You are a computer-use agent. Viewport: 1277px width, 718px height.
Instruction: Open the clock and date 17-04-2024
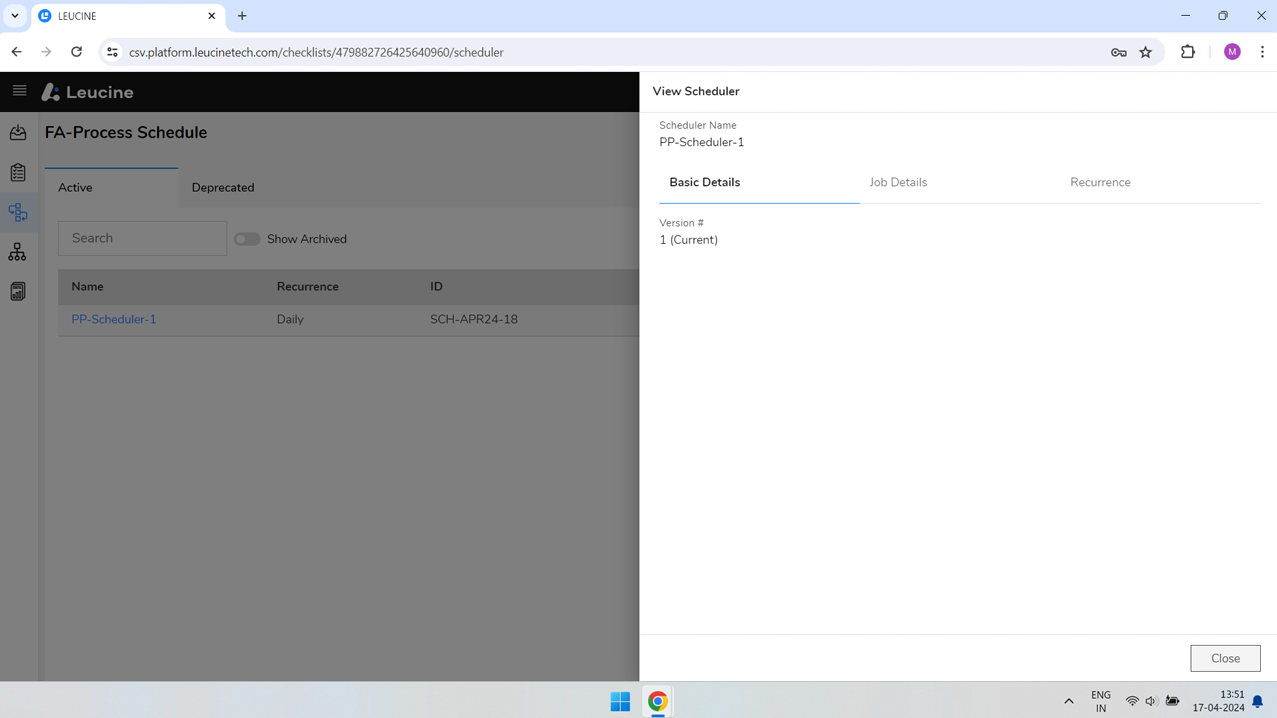(1218, 701)
